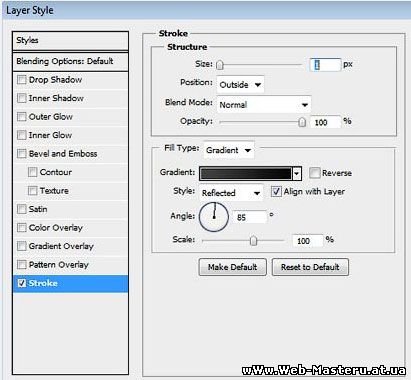Enable Bevel and Emboss checkbox
Viewport: 411px width, 380px height.
(22, 154)
